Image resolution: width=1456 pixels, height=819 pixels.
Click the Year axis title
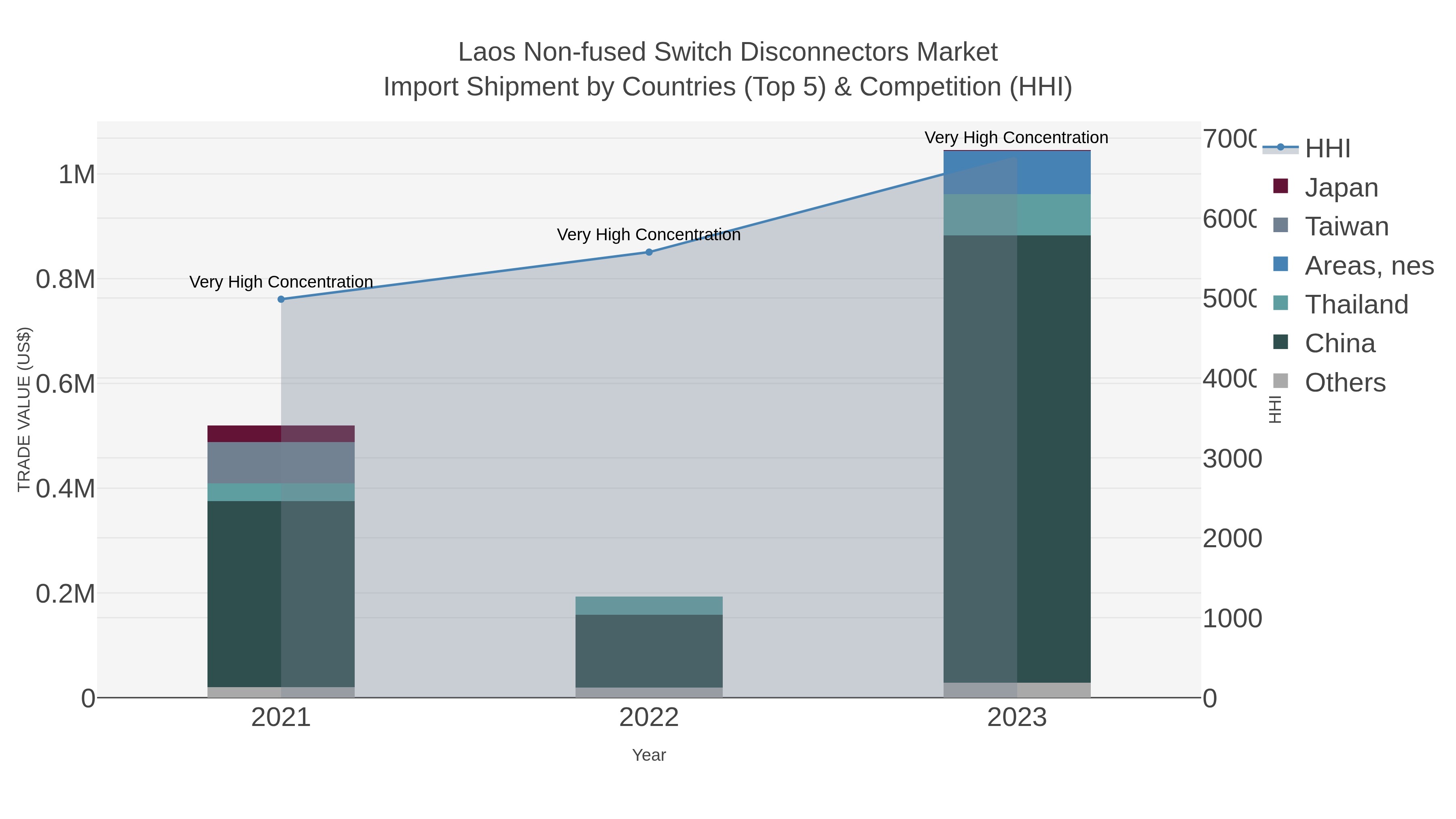pyautogui.click(x=649, y=755)
